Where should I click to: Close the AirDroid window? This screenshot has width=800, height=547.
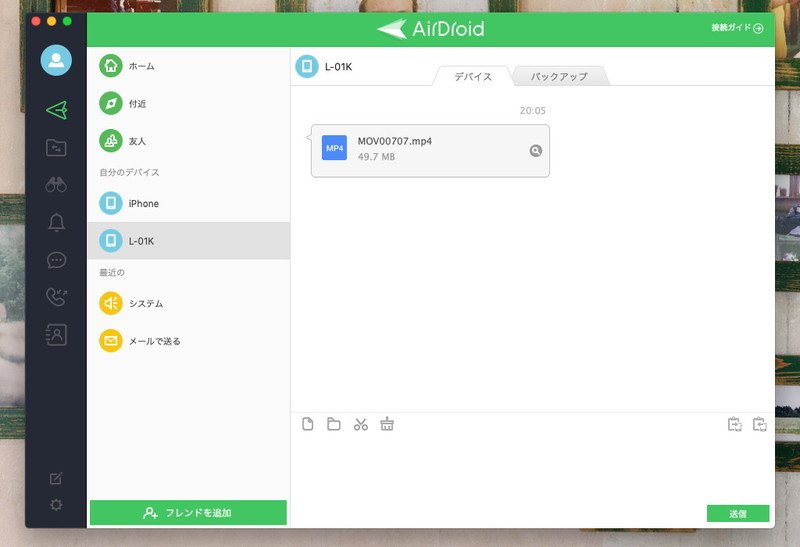pyautogui.click(x=36, y=21)
